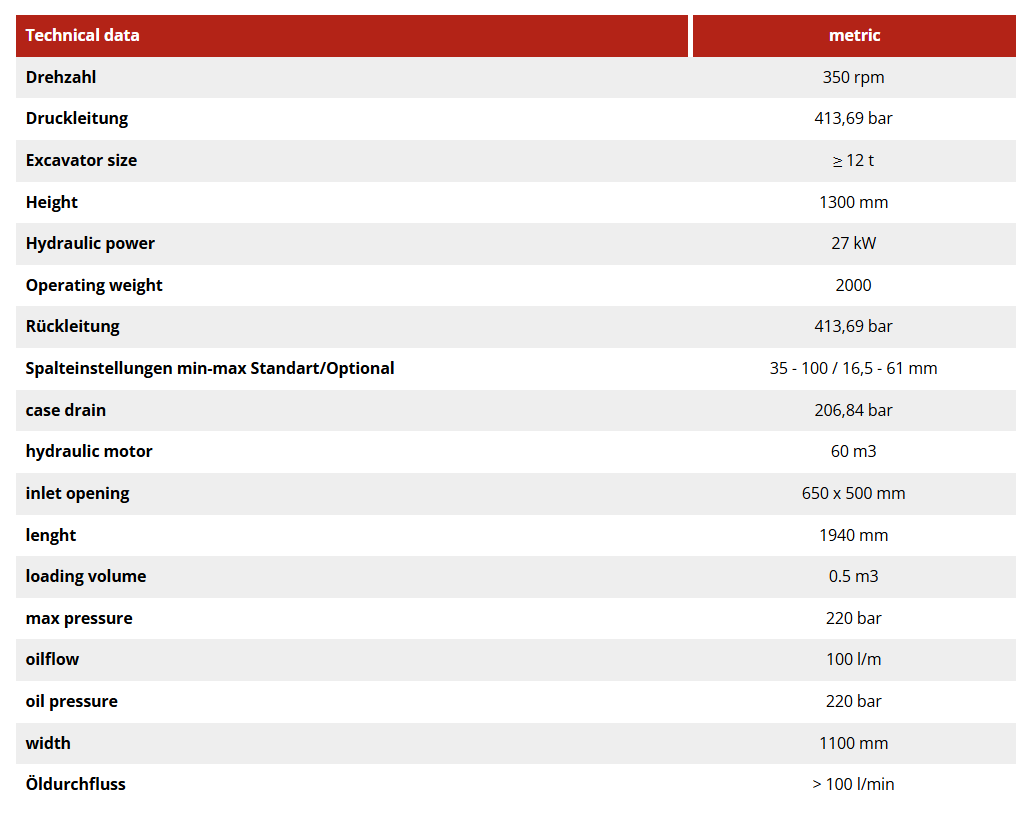Select the 'oil pressure' label
The image size is (1032, 825).
(72, 701)
